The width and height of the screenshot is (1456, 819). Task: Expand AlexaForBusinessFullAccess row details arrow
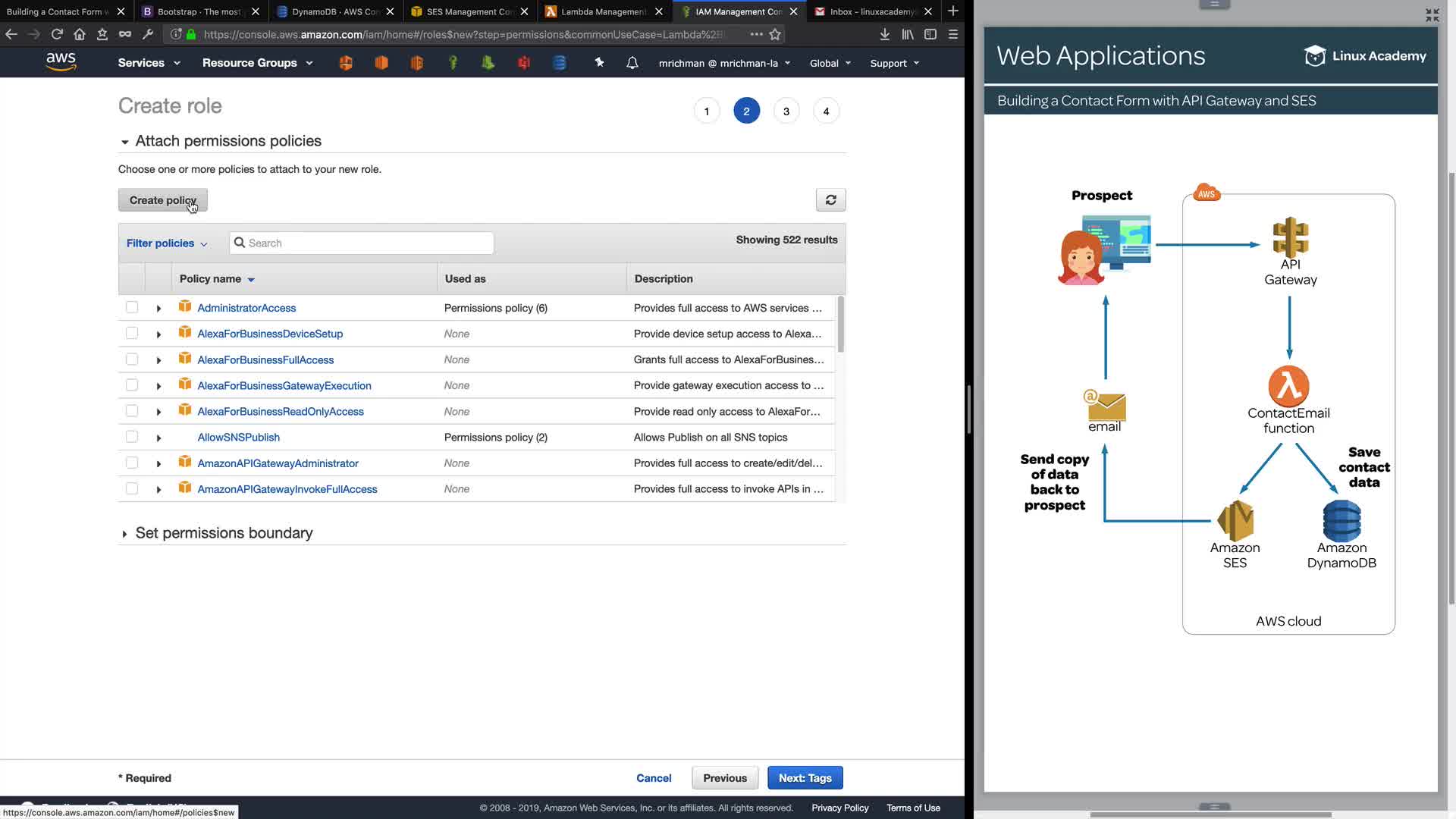click(x=158, y=360)
